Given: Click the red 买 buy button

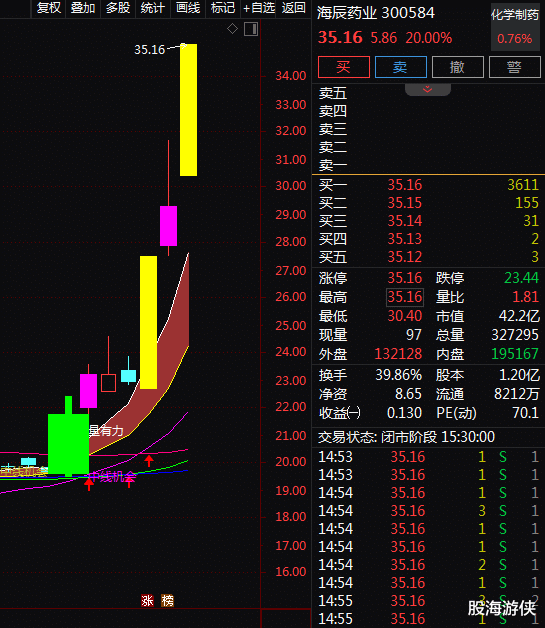Looking at the screenshot, I should (344, 67).
